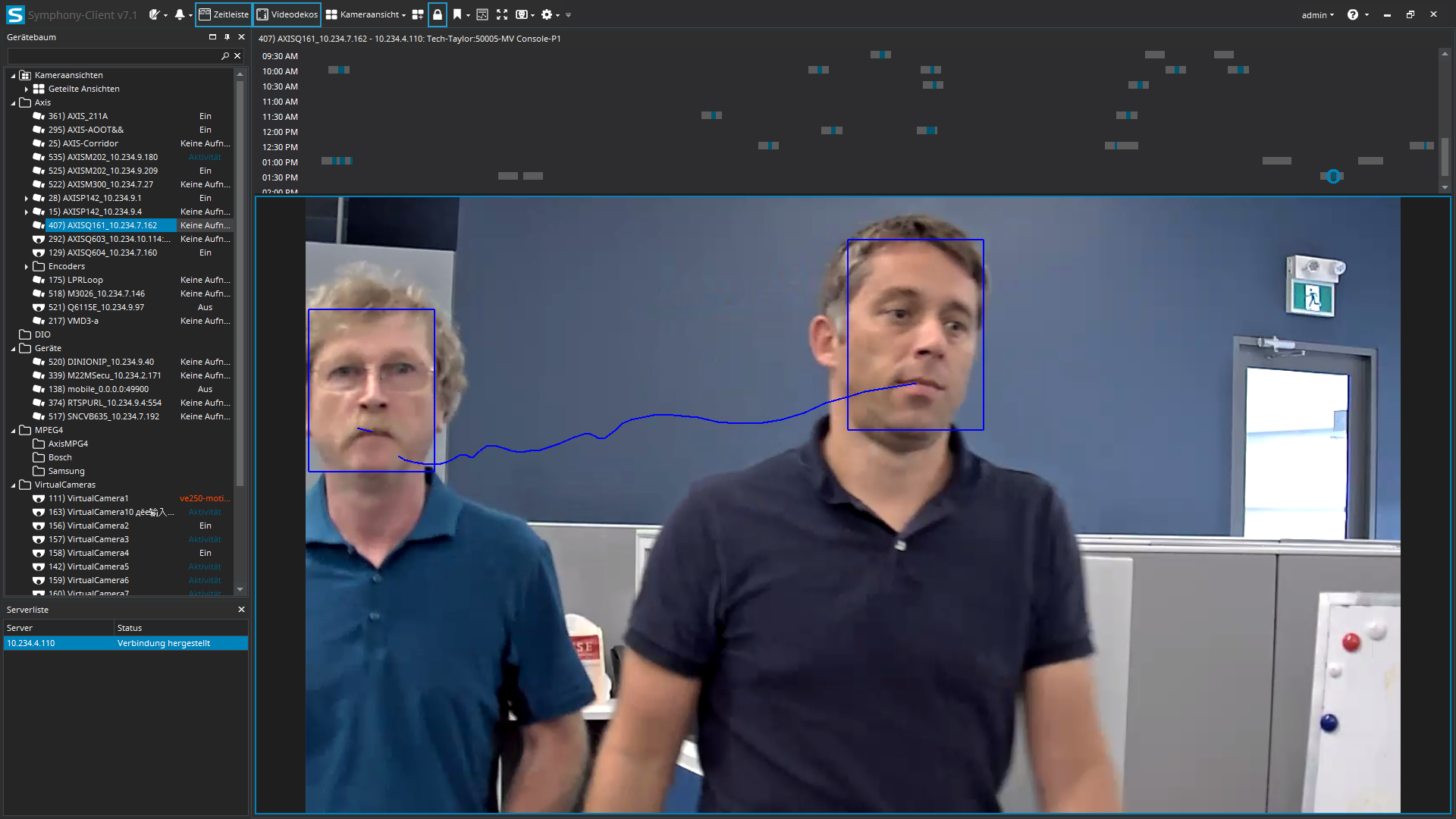The image size is (1456, 819).
Task: Collapse the MPEG4 folder
Action: [x=13, y=431]
